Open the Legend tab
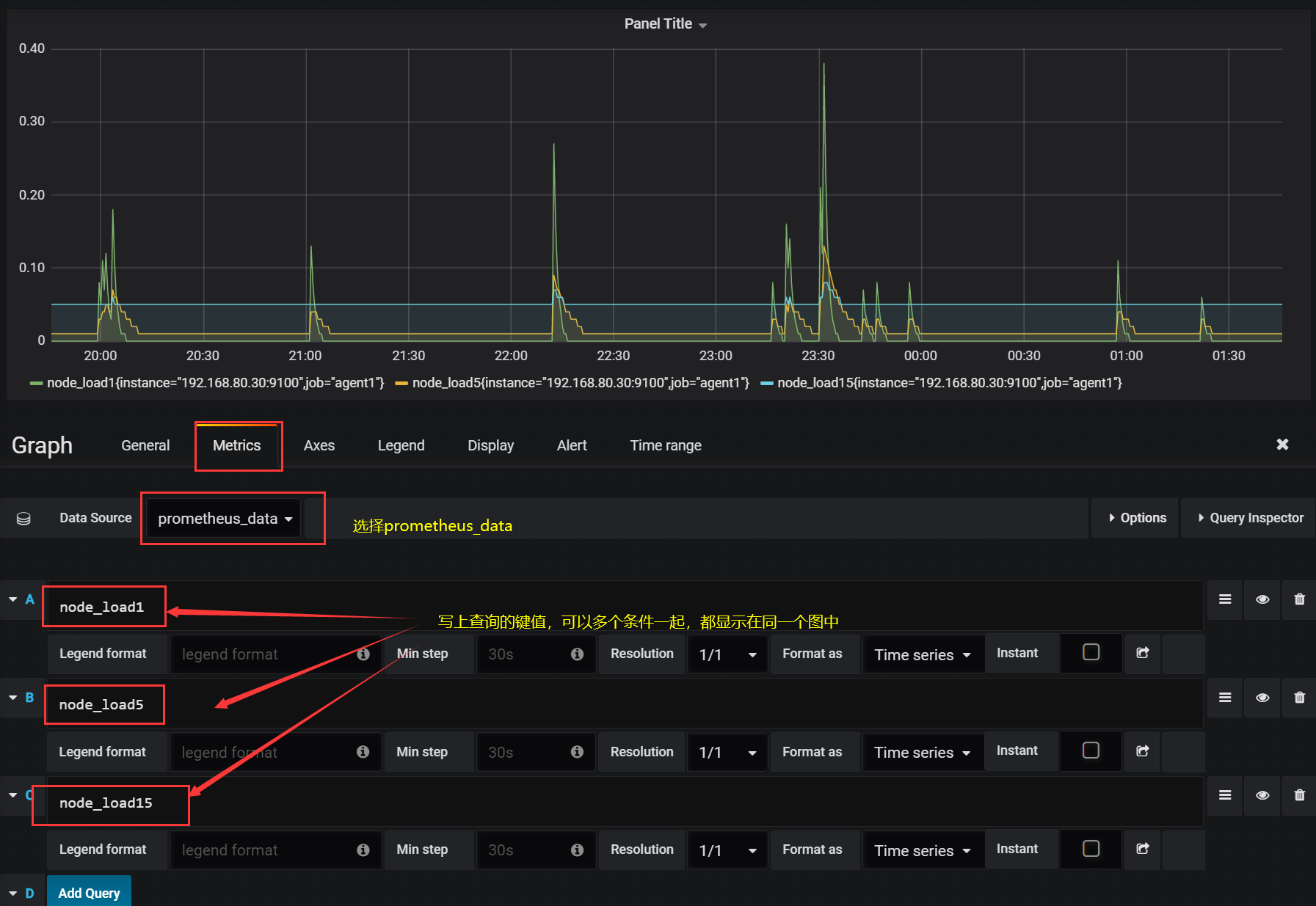This screenshot has width=1316, height=906. (401, 445)
